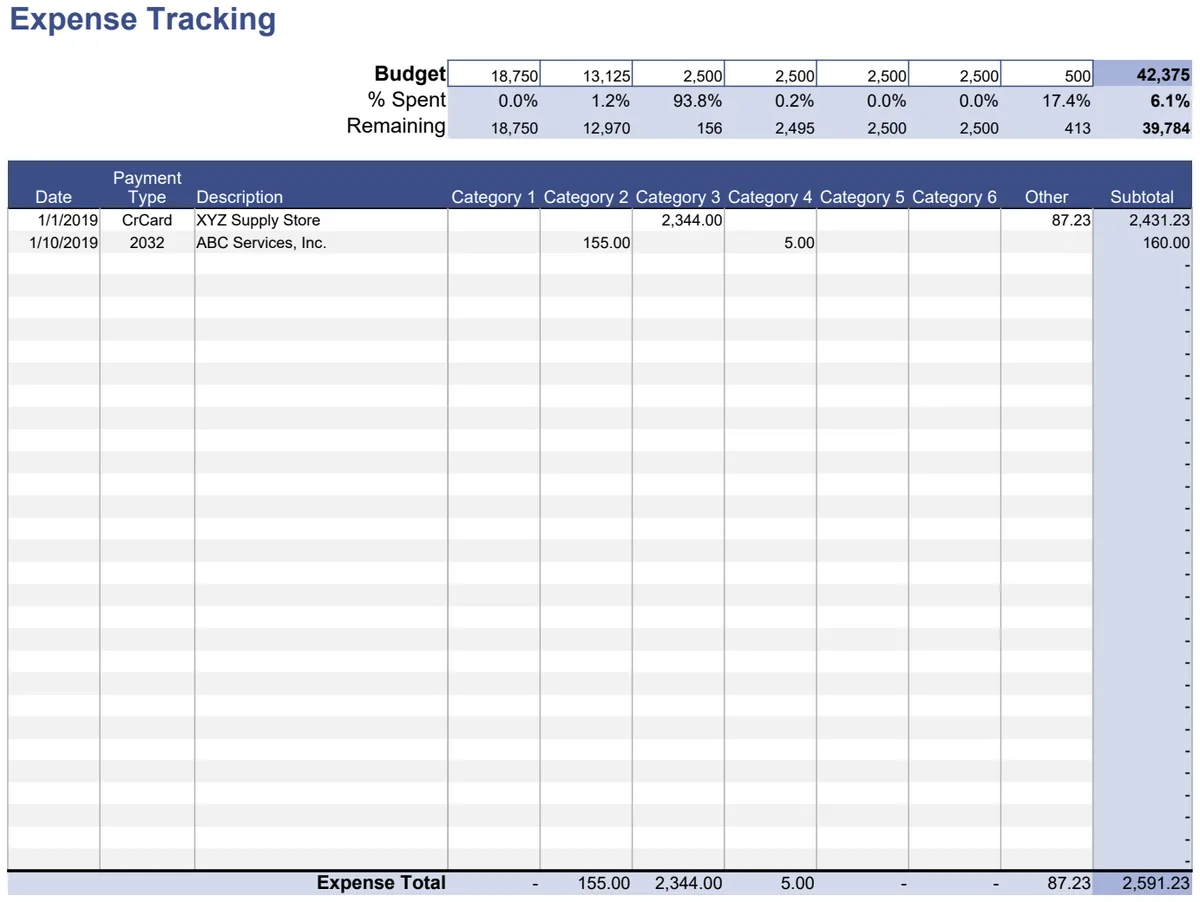Select 155.00 in the ABC Services row
This screenshot has width=1200, height=902.
coord(587,242)
